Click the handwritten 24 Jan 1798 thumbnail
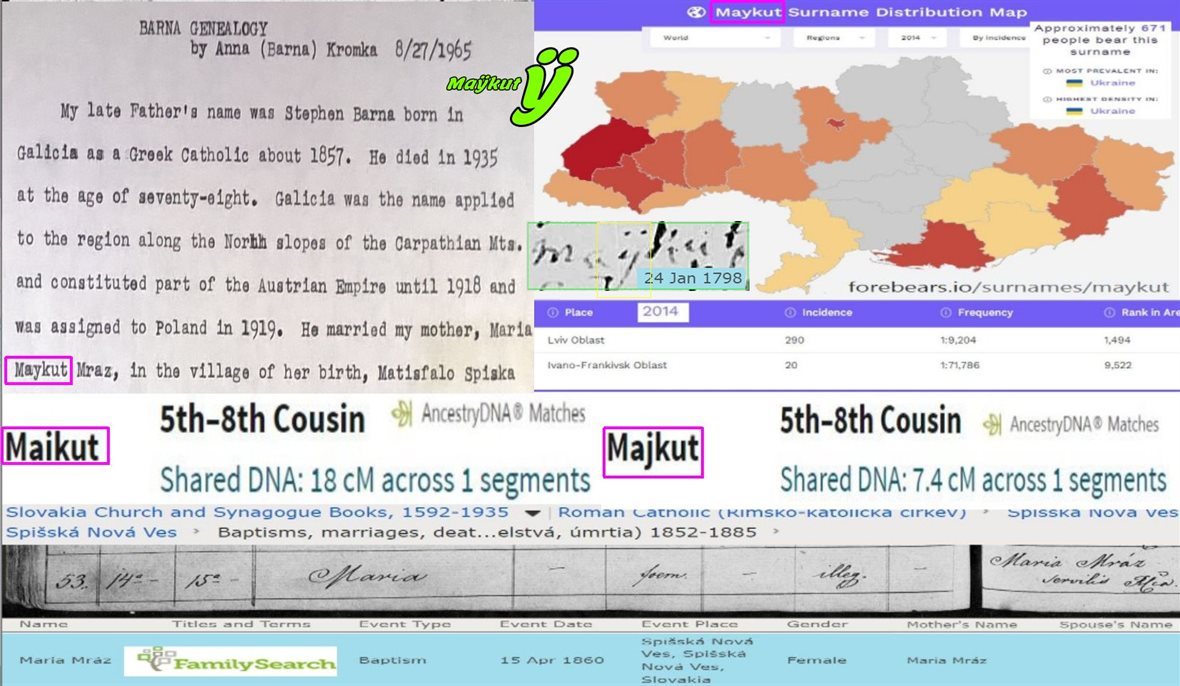 point(638,256)
